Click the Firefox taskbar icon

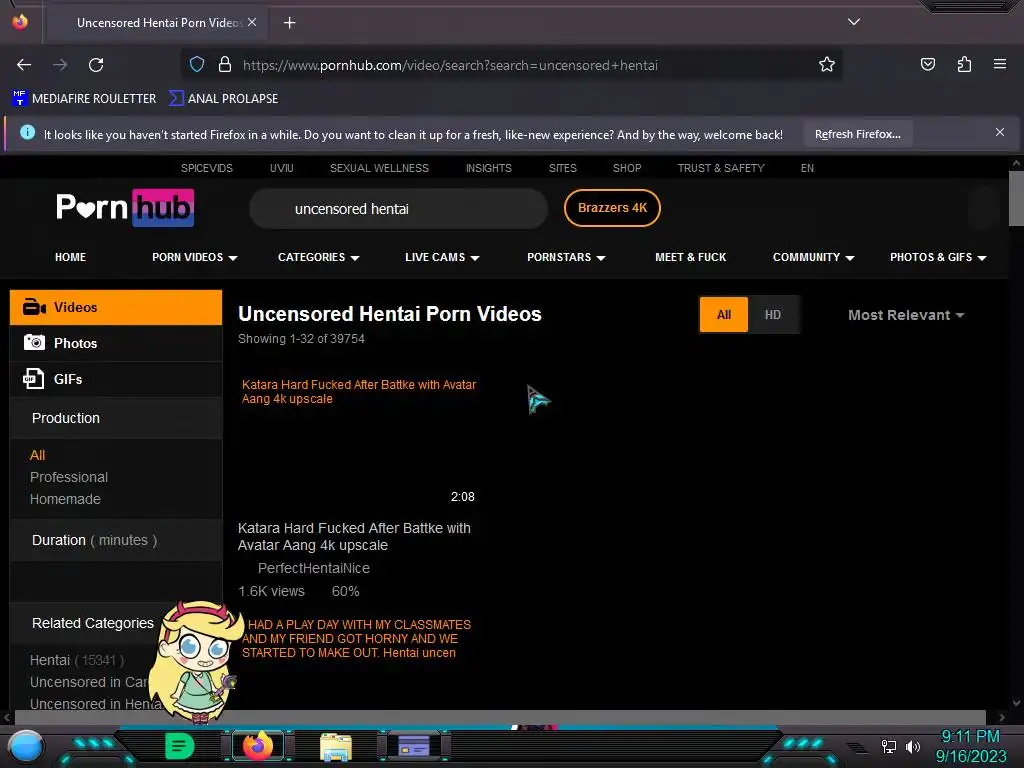(257, 746)
